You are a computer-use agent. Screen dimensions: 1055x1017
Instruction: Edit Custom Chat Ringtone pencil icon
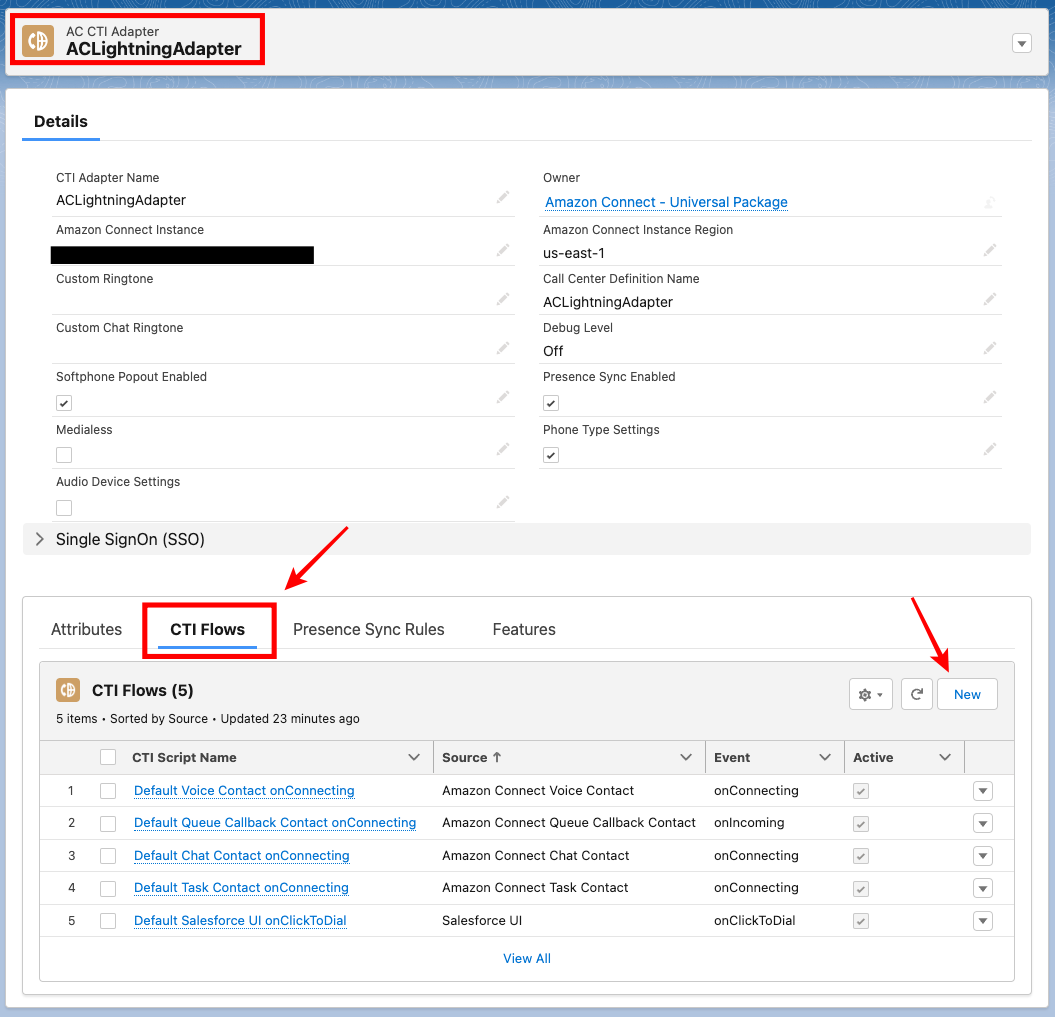click(503, 348)
